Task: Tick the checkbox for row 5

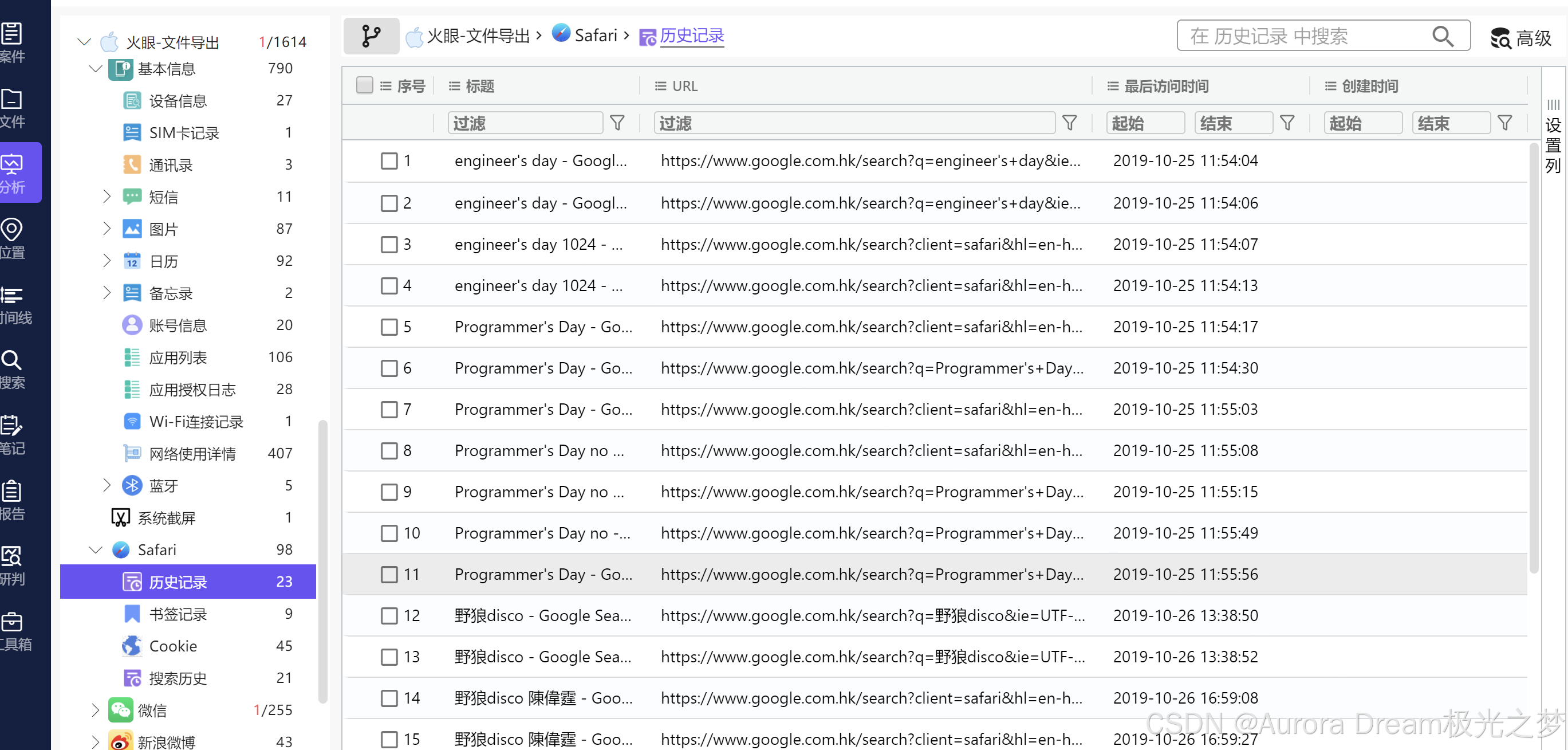Action: pyautogui.click(x=389, y=327)
